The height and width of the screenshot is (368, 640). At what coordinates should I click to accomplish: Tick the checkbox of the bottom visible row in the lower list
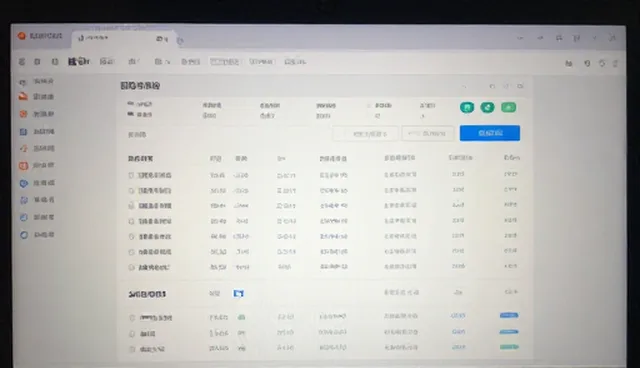point(132,349)
